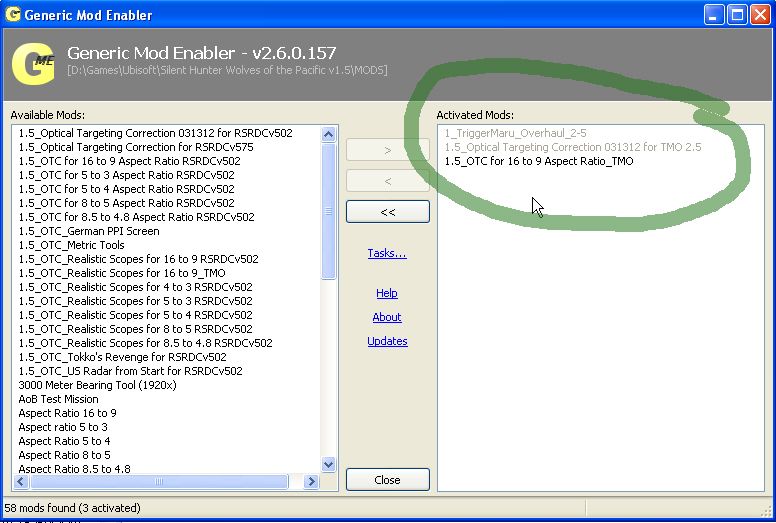
Task: Select '1.5_OTC_Realistic Scopes for 8 to 5 RSRDCv502'
Action: (x=136, y=329)
